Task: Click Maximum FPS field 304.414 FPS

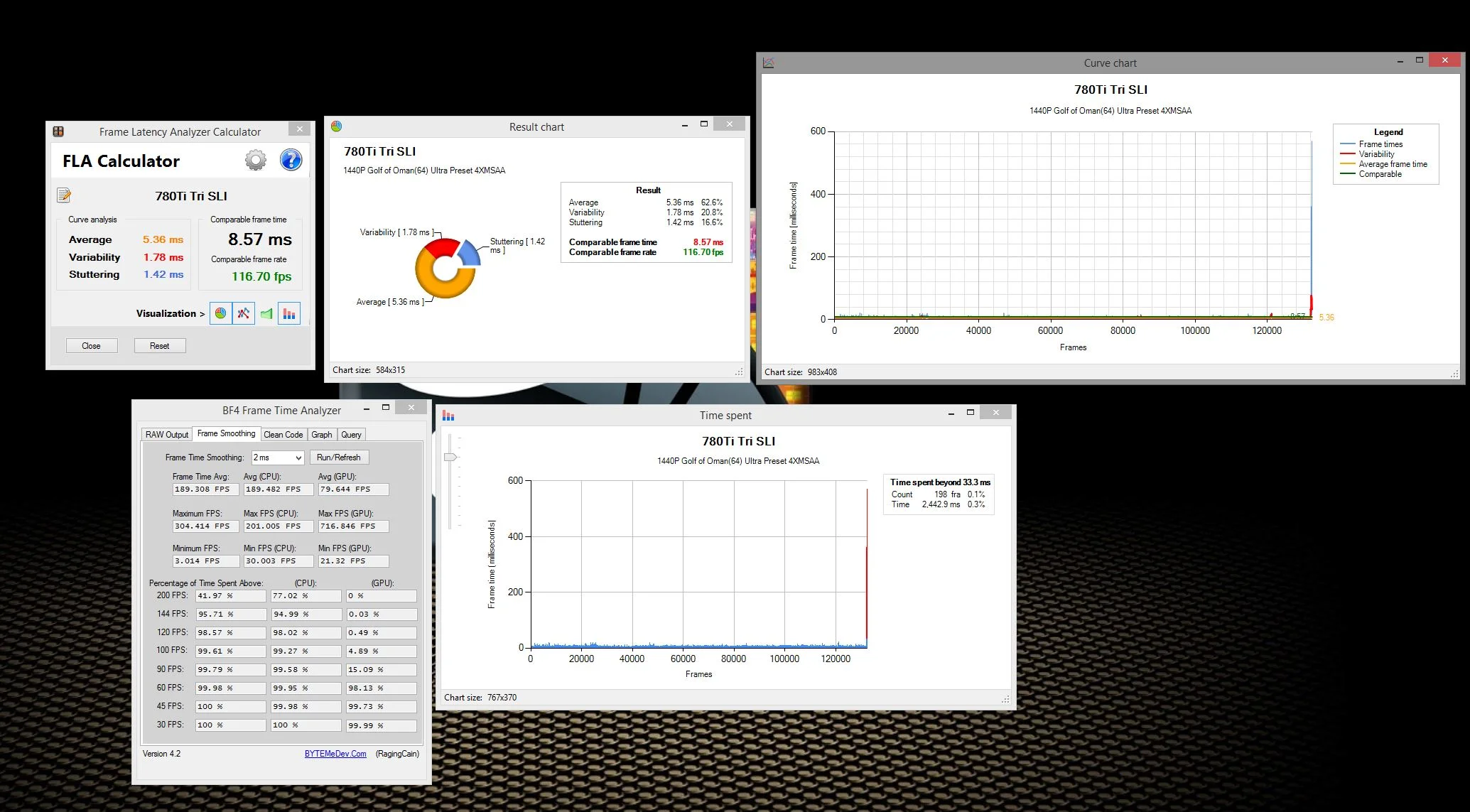Action: click(x=205, y=526)
